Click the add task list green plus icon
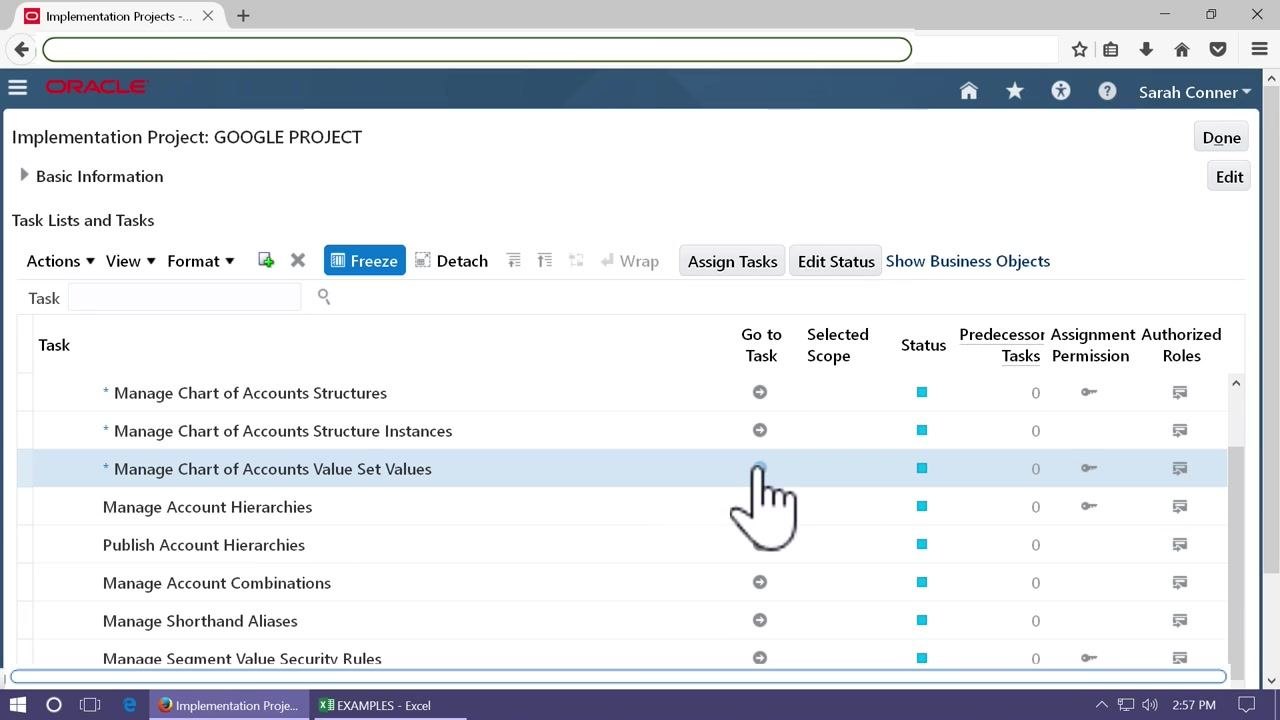The width and height of the screenshot is (1280, 720). tap(266, 260)
